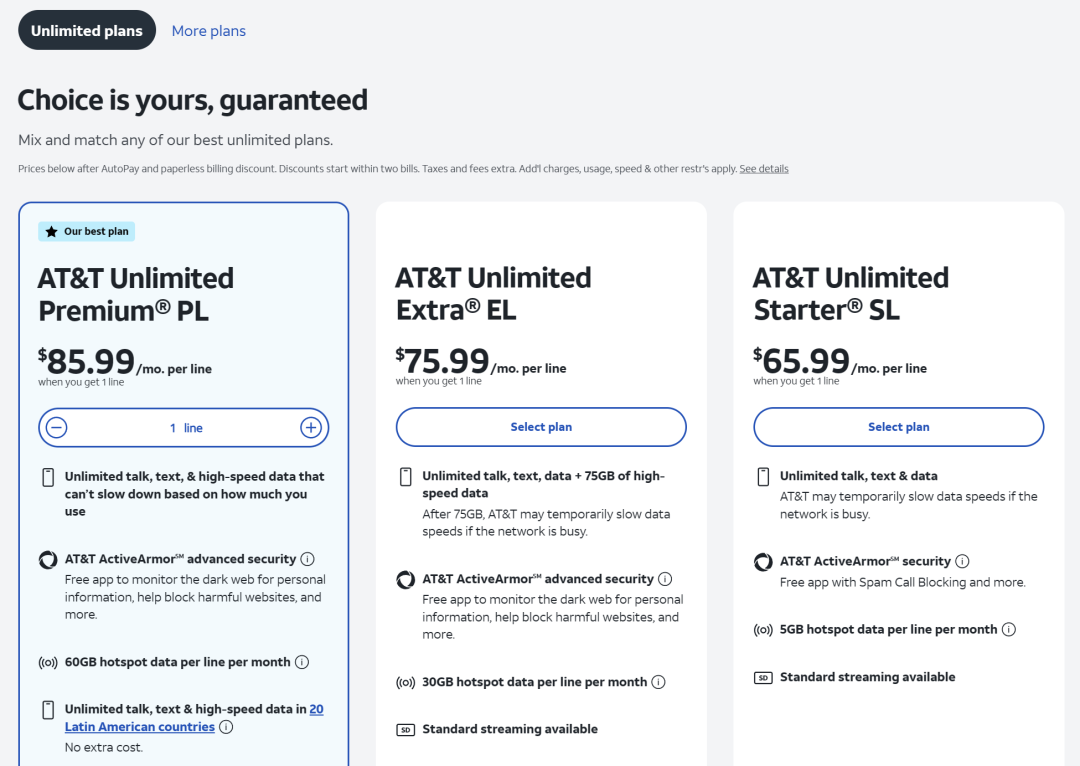Open the 20 Latin American countries link
Image resolution: width=1080 pixels, height=766 pixels.
click(x=194, y=718)
